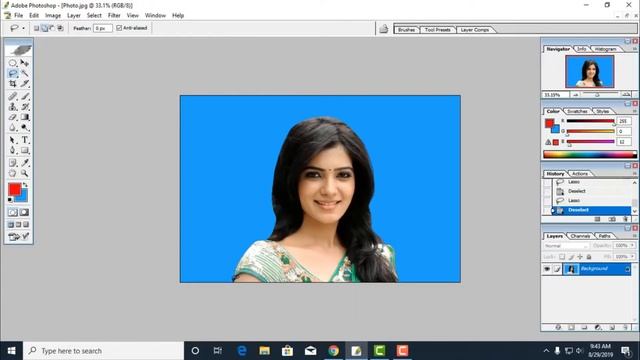The image size is (640, 360).
Task: Select the Eraser tool
Action: coord(13,118)
